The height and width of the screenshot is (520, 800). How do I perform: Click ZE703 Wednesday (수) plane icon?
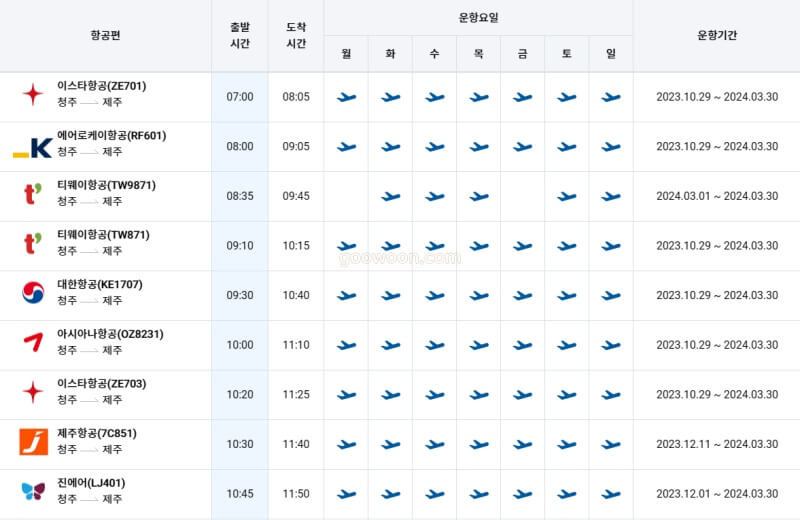tap(435, 395)
